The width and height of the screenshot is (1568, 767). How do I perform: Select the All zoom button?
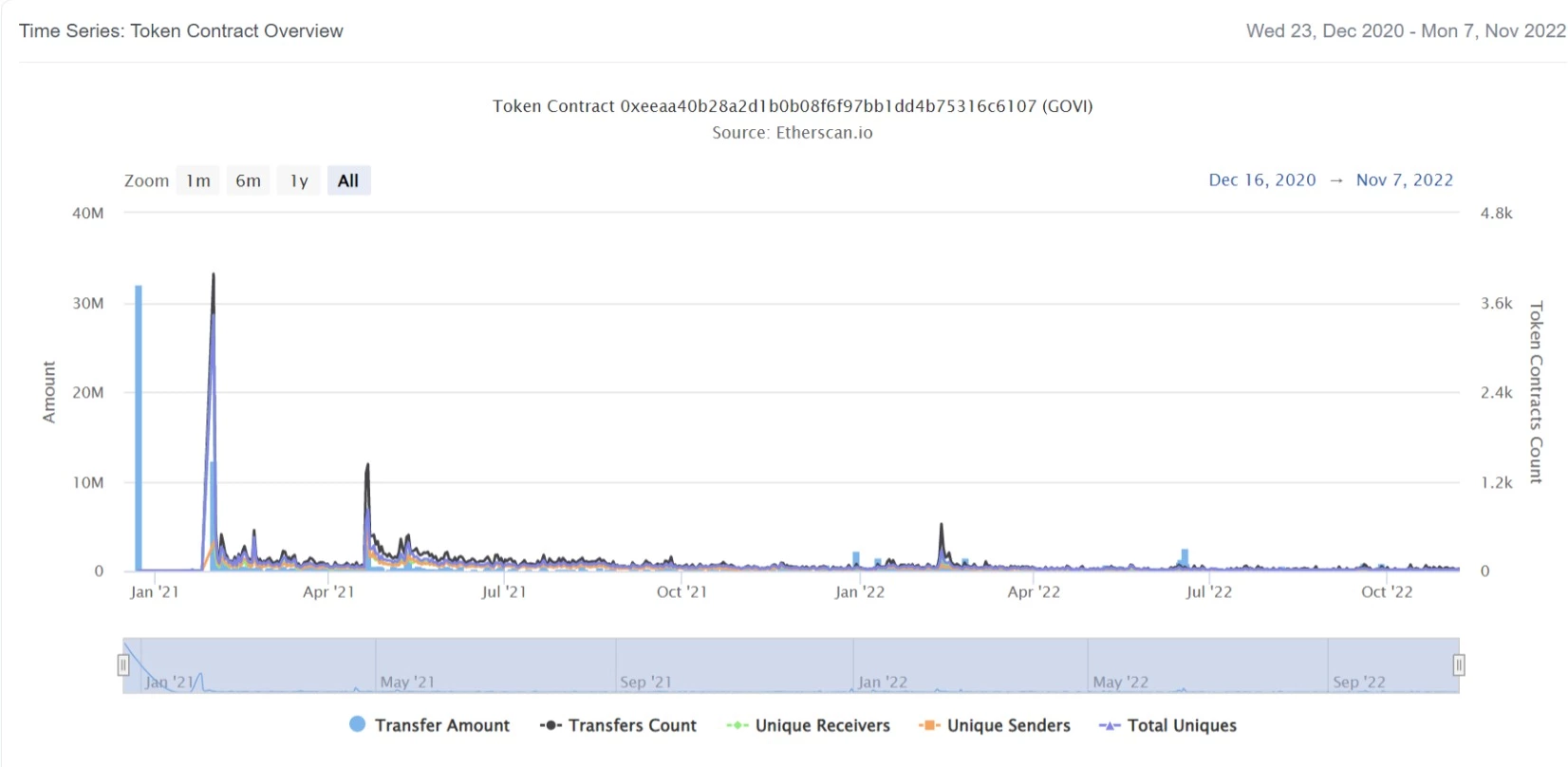(348, 180)
